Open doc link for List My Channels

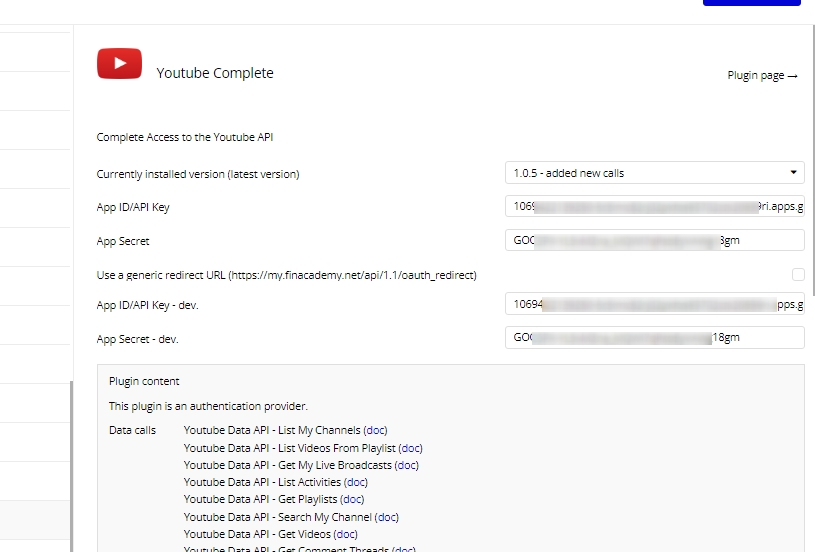(375, 431)
